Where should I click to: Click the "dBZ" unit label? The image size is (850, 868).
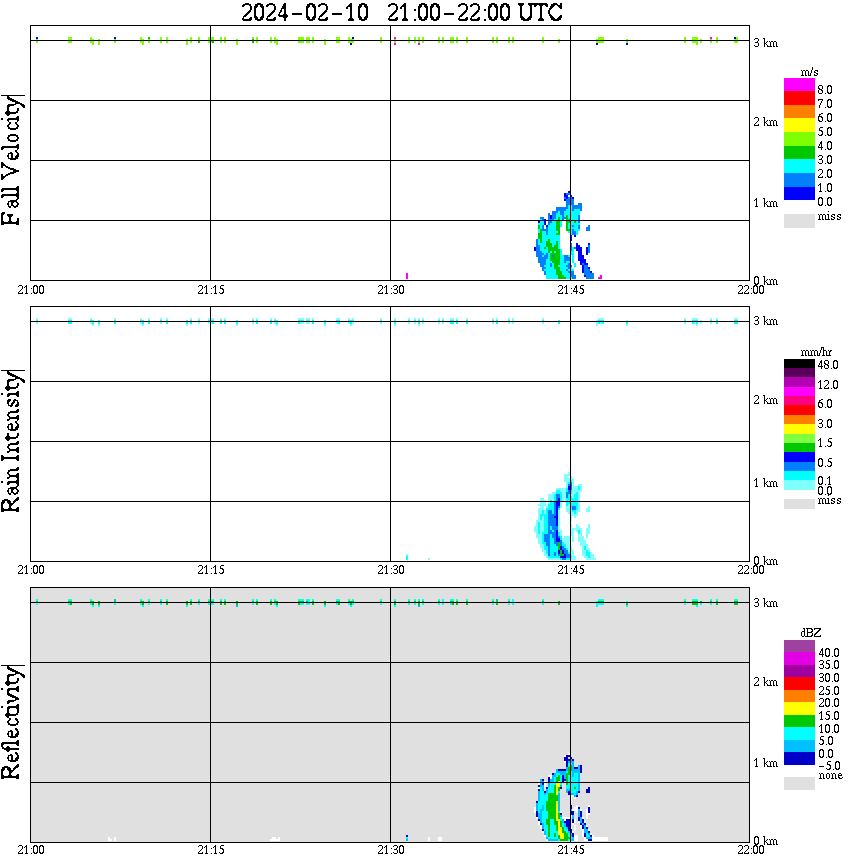coord(810,633)
